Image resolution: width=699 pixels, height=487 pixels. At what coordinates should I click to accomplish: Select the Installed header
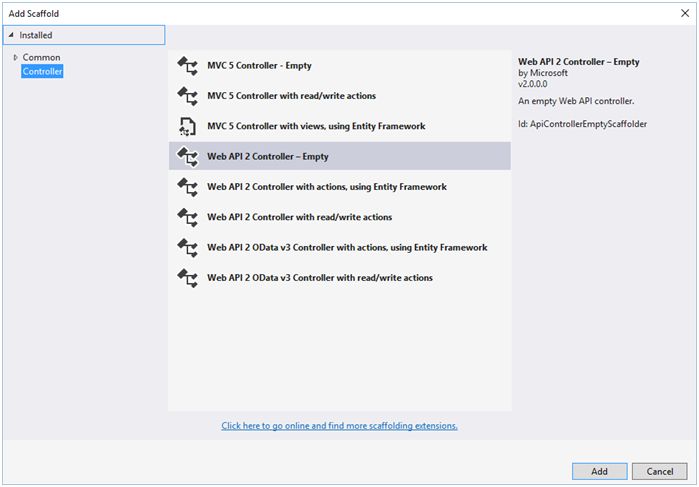(x=84, y=35)
